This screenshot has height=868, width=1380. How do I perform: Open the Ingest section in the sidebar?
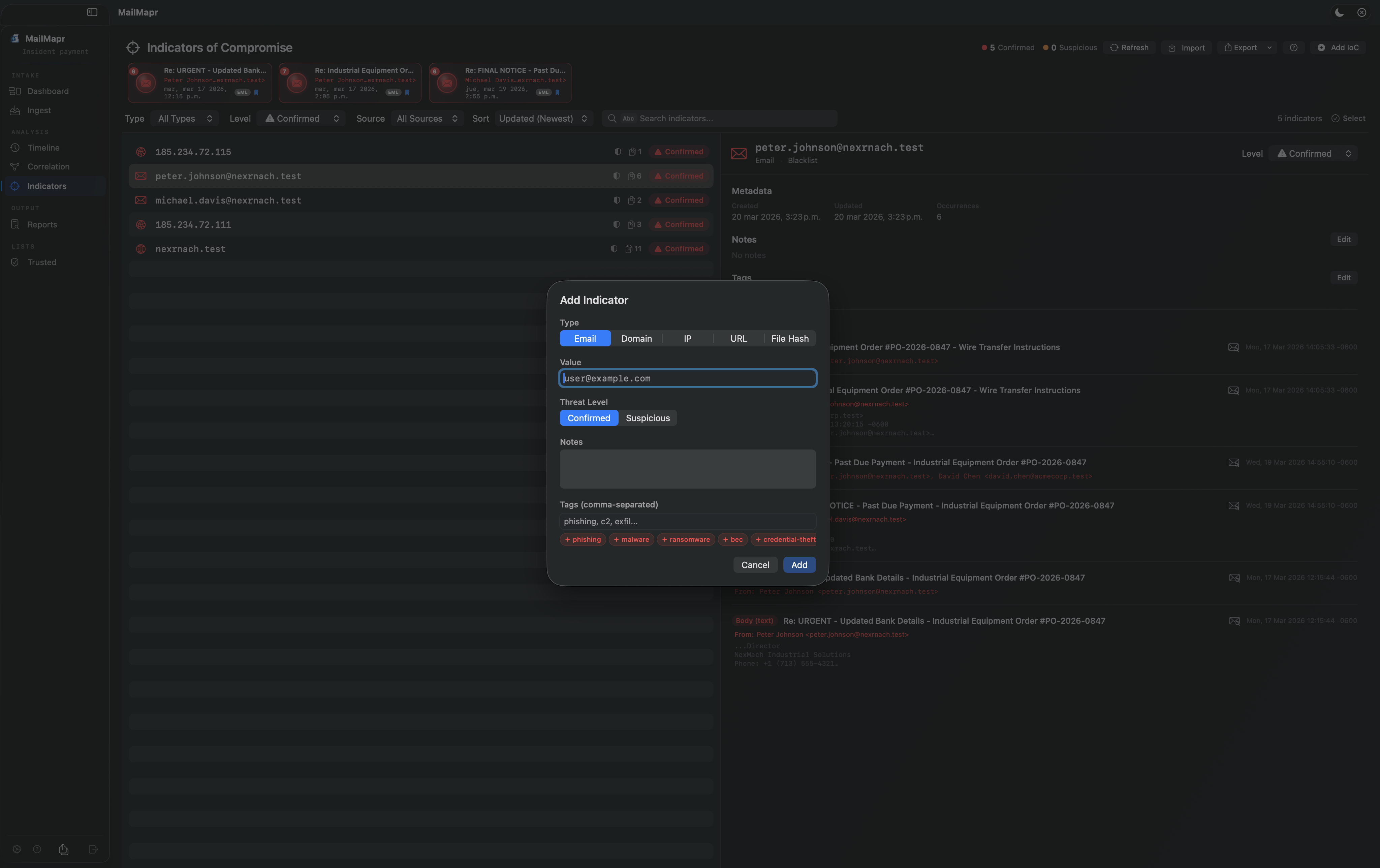(x=39, y=110)
